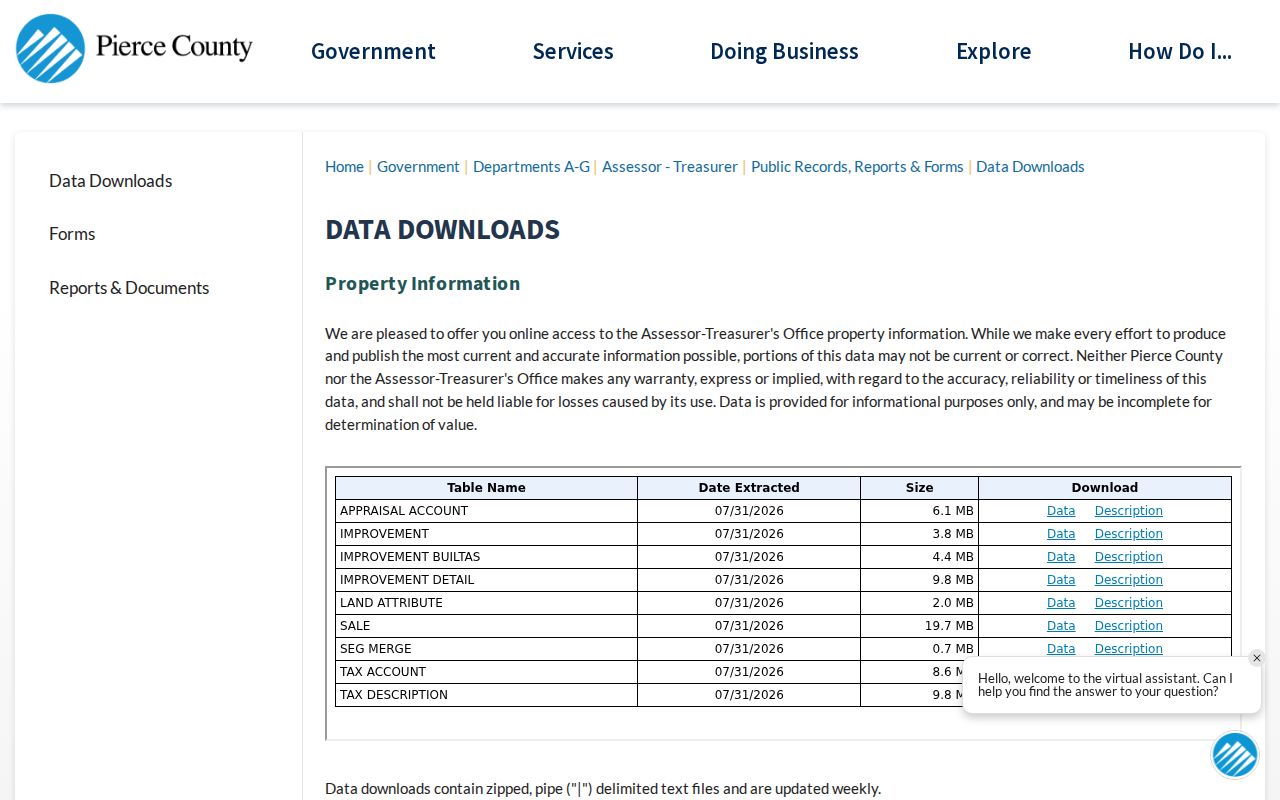1280x800 pixels.
Task: Follow the Home breadcrumb link
Action: click(x=344, y=167)
